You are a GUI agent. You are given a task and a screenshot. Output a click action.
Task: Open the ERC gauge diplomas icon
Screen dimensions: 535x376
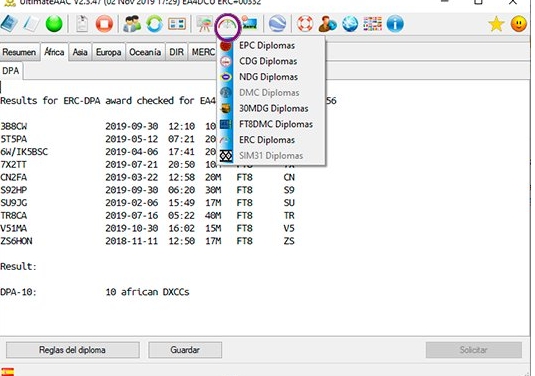(x=227, y=26)
